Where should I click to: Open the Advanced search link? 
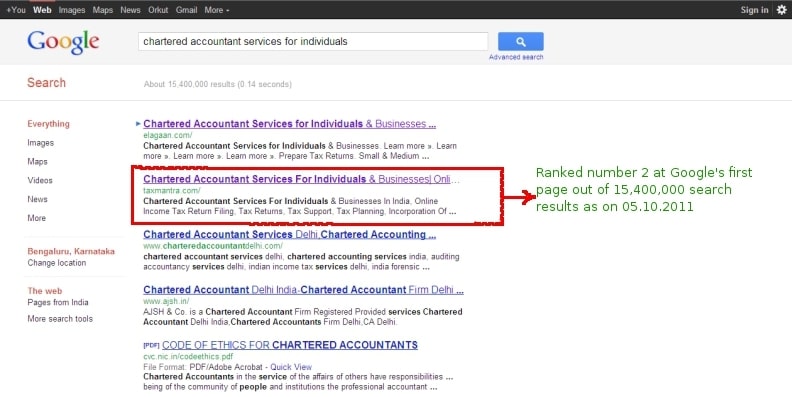tap(516, 57)
